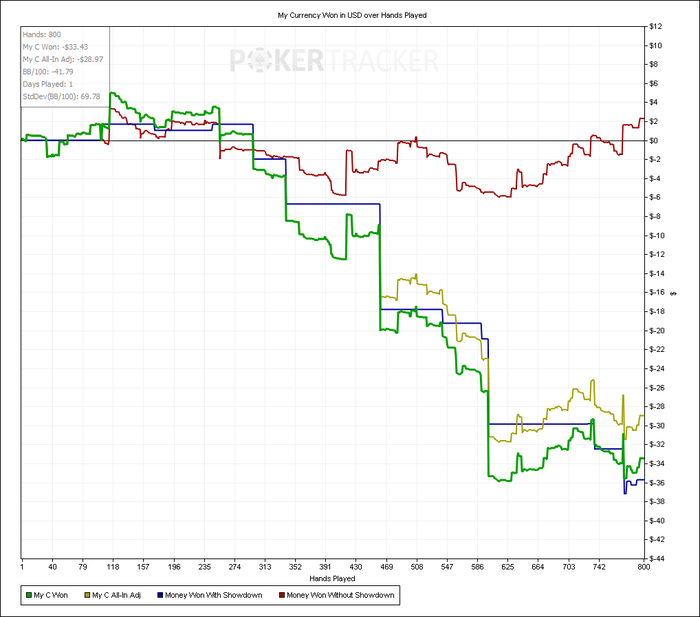Select the My C All-In Adj legend label
The width and height of the screenshot is (700, 617).
(117, 595)
